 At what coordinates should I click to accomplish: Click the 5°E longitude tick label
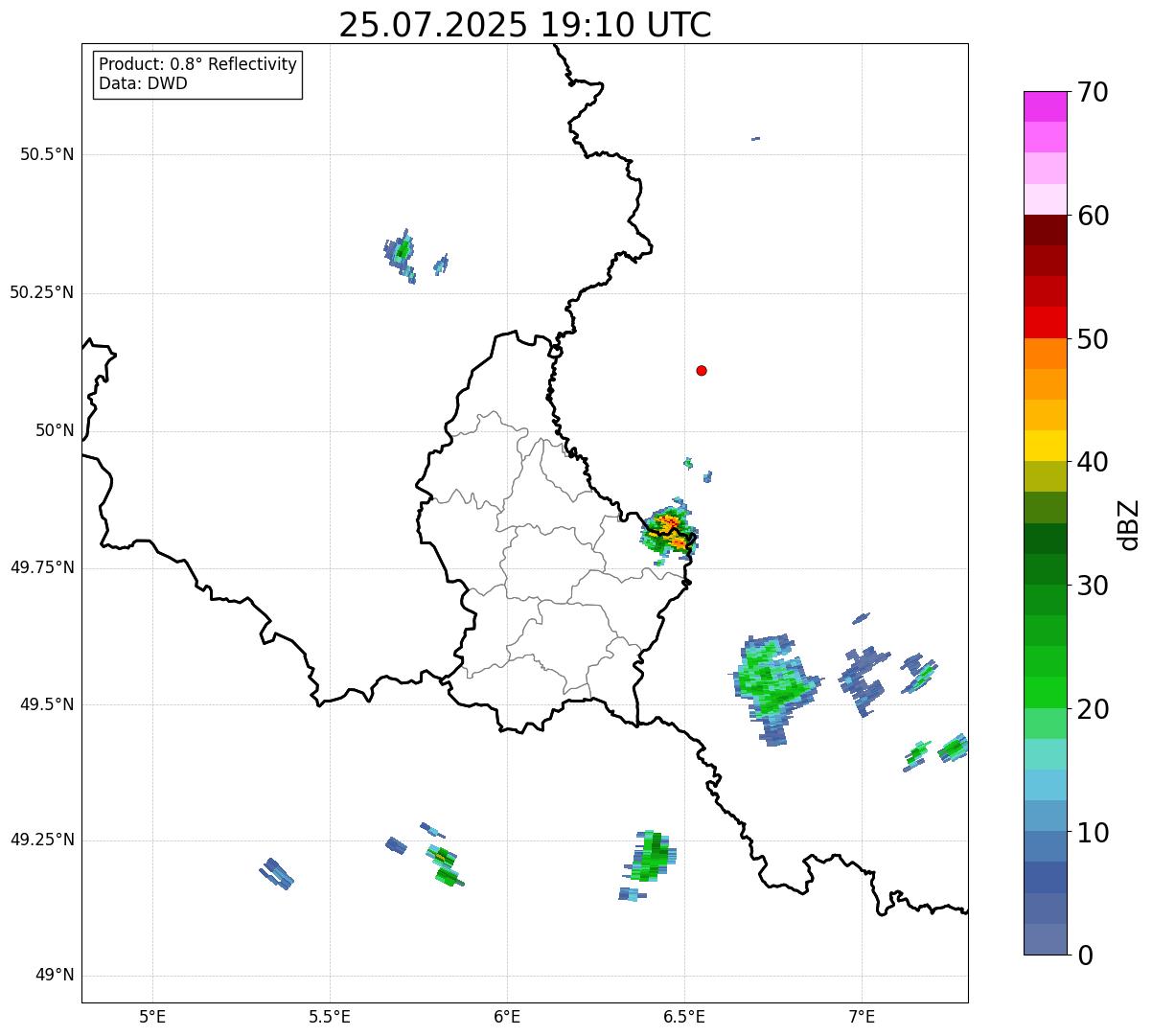152,1016
